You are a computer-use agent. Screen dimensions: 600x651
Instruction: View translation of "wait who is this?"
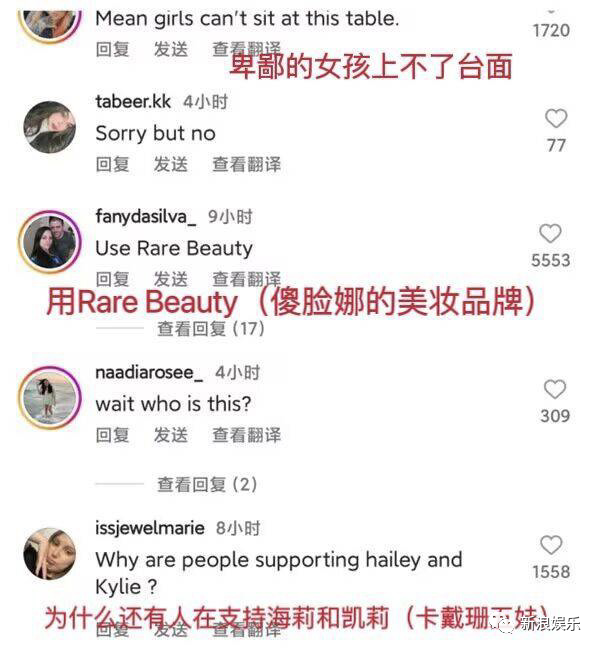pos(247,436)
